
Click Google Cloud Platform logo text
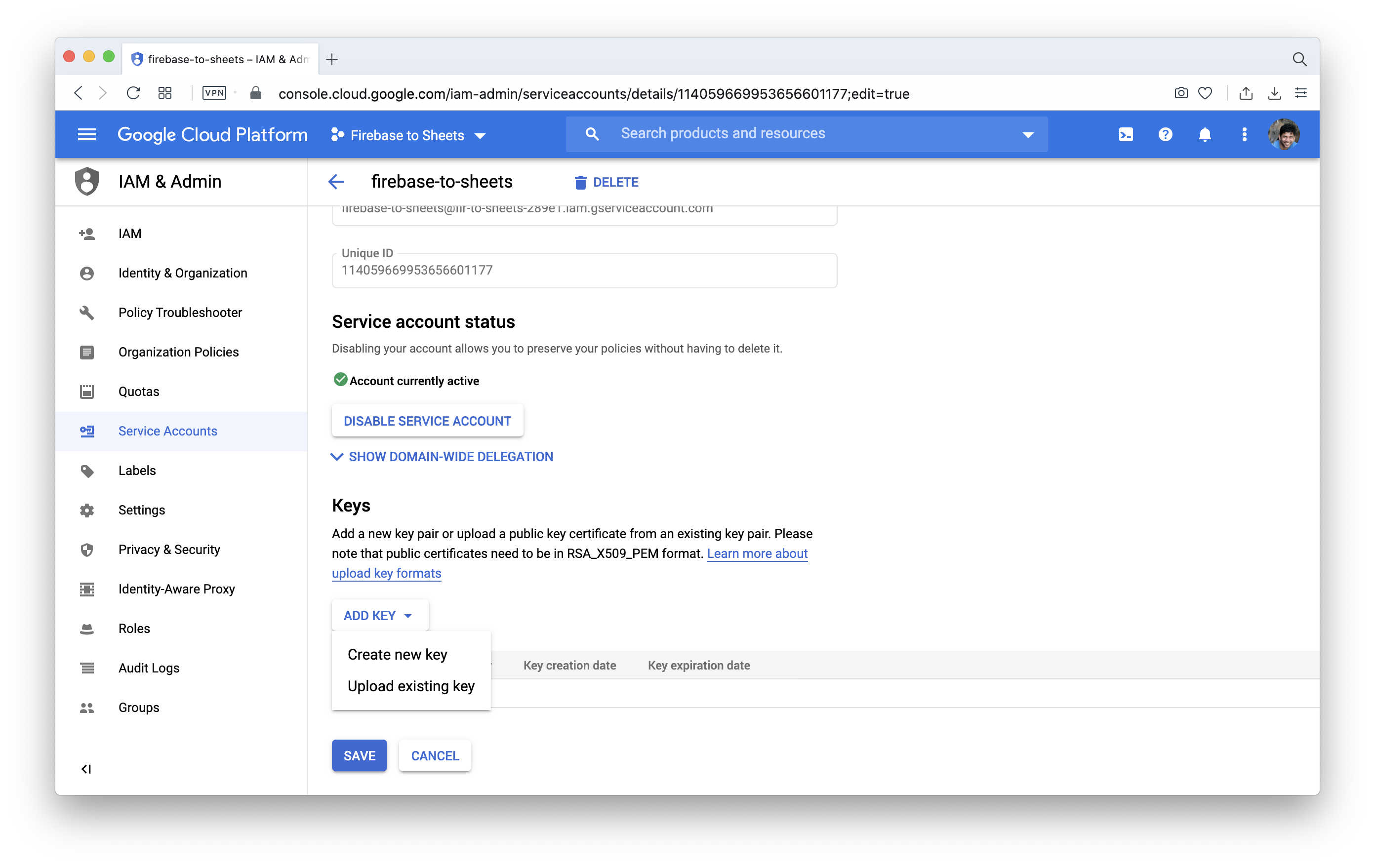click(212, 135)
